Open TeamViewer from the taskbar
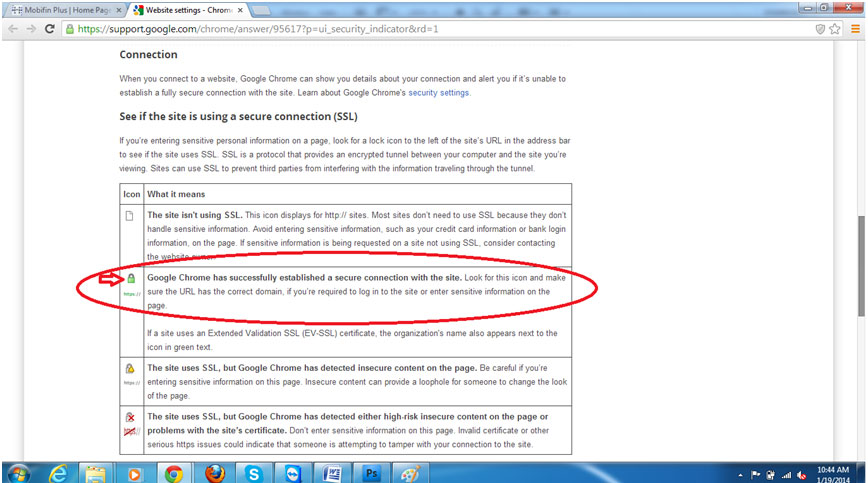The height and width of the screenshot is (483, 868). click(x=293, y=474)
